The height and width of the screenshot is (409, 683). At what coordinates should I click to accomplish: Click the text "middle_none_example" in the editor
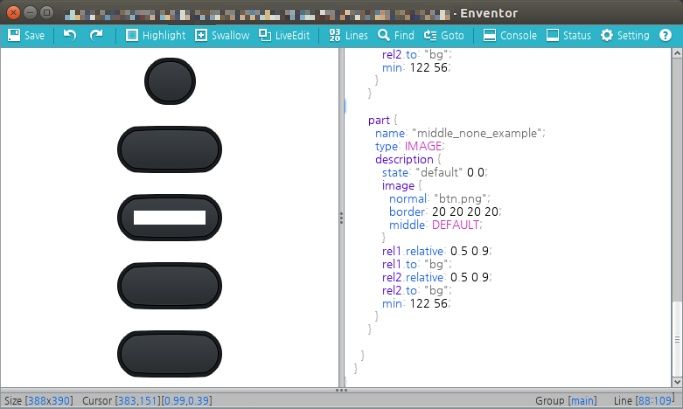click(x=477, y=133)
